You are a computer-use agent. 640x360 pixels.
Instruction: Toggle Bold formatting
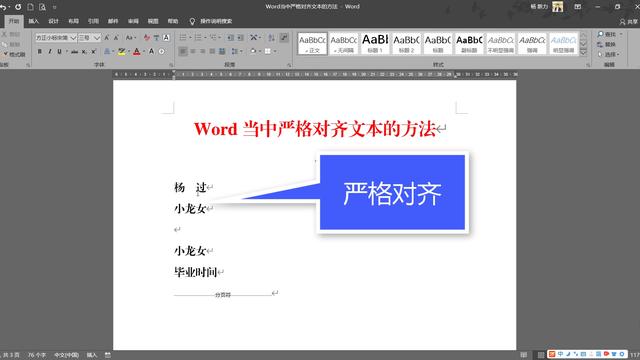point(40,51)
